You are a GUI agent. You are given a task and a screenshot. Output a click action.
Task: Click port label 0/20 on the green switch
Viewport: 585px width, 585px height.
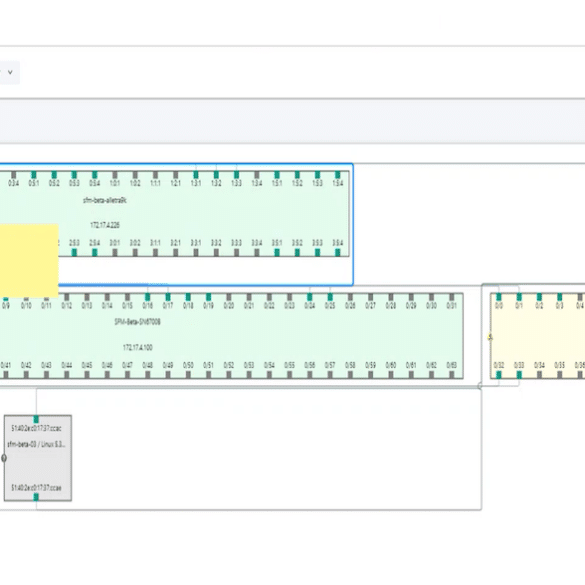(x=229, y=306)
